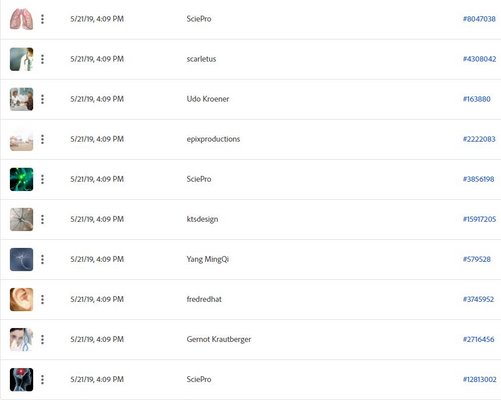
Task: Open the ear image thumbnail
Action: coord(21,299)
